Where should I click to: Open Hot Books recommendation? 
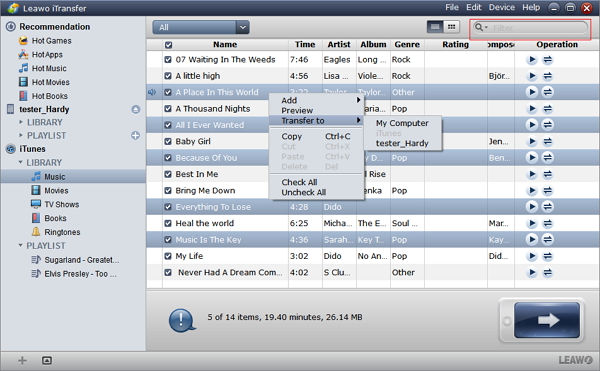[x=43, y=96]
